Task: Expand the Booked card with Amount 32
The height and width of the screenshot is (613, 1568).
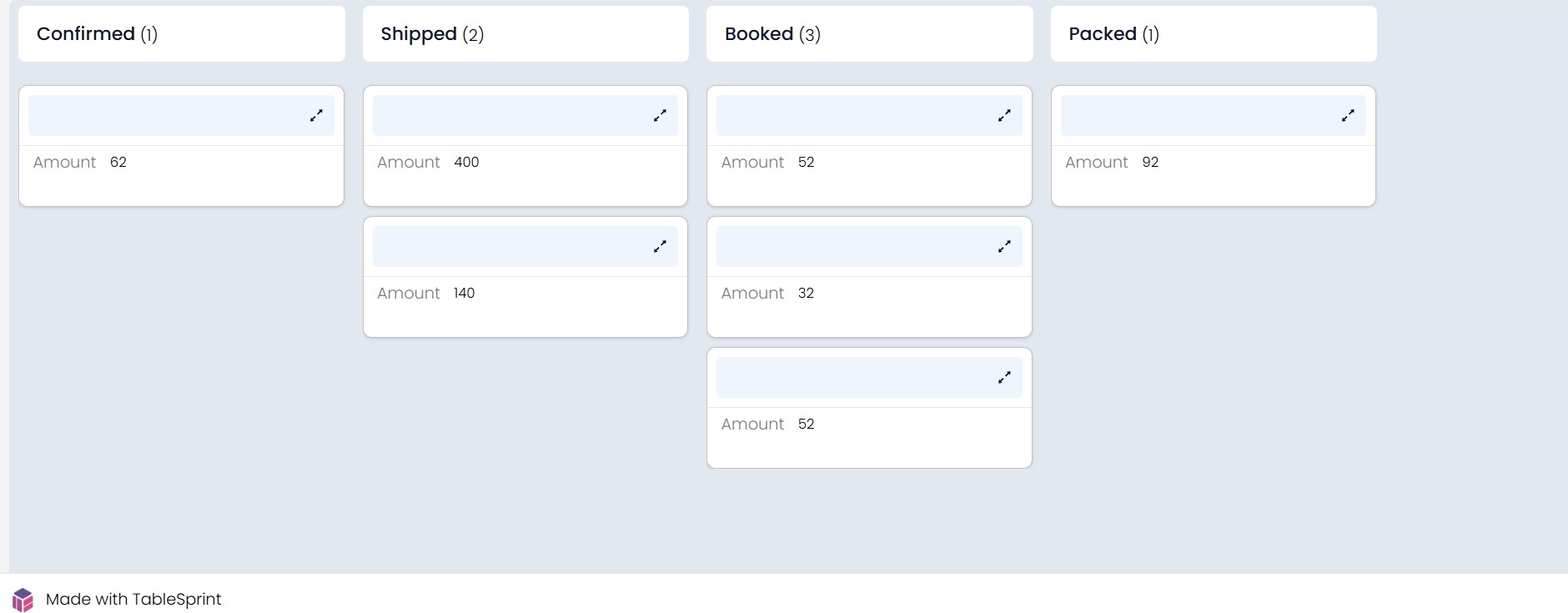Action: (1004, 247)
